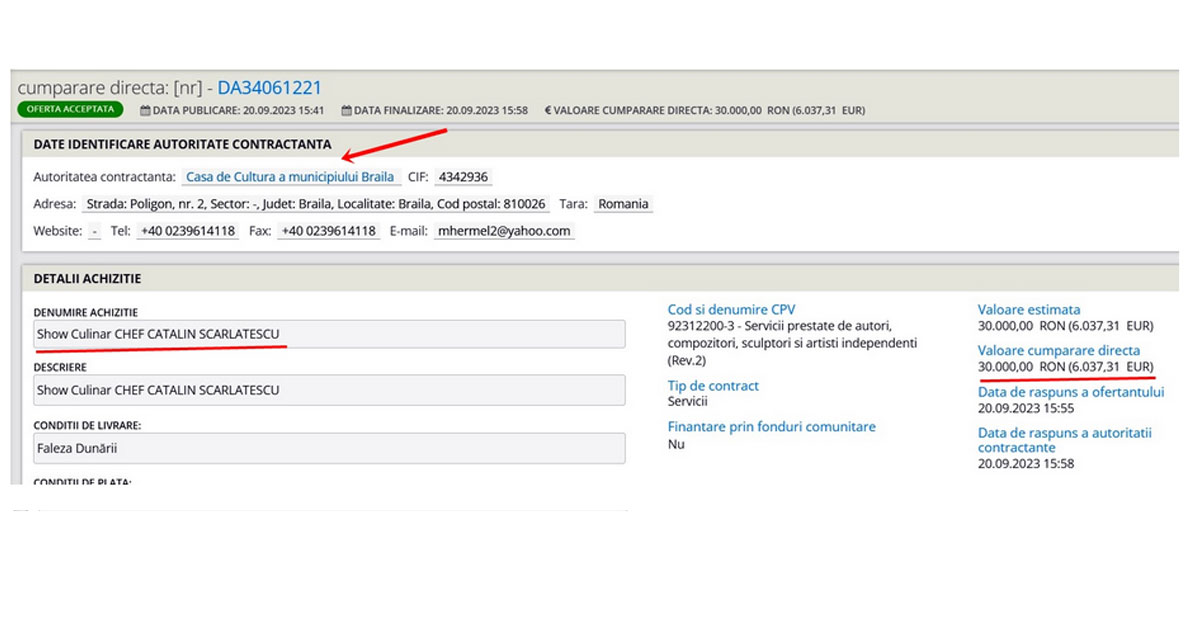Viewport: 1200px width, 627px height.
Task: Click the email mhermel2@yahoo.com
Action: (x=505, y=231)
